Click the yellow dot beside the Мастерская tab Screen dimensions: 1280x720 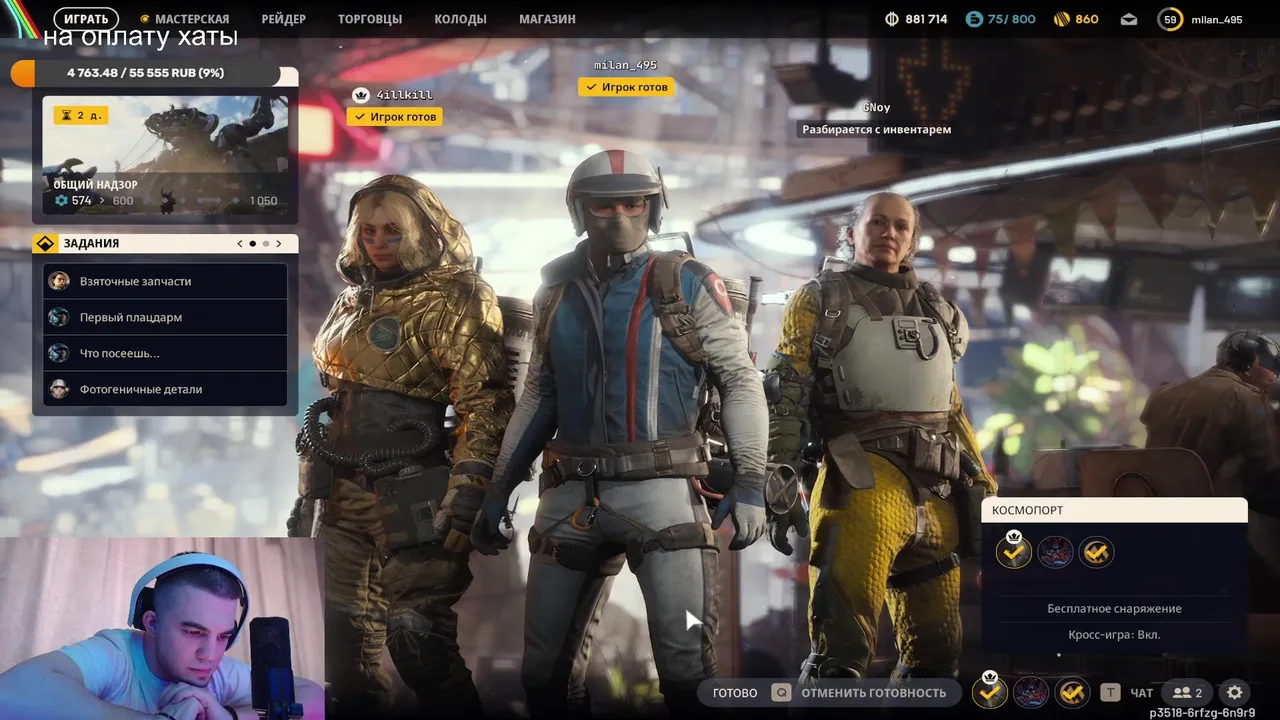(x=145, y=19)
